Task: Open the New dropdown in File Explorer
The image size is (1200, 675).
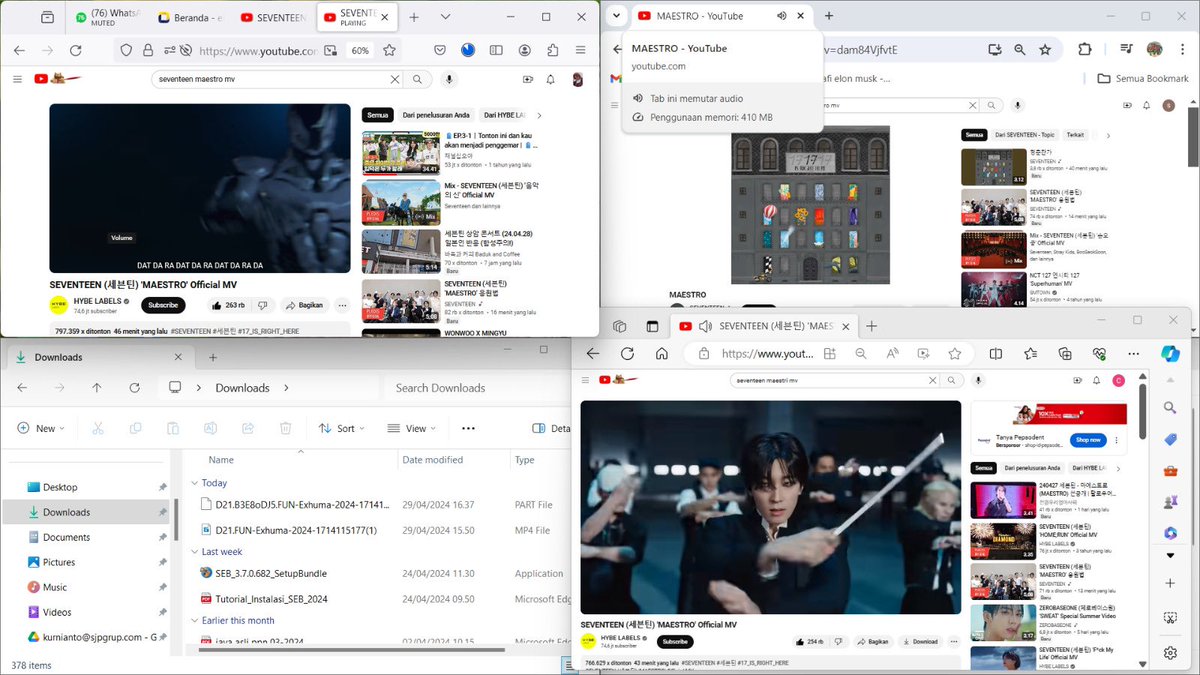Action: click(x=41, y=428)
